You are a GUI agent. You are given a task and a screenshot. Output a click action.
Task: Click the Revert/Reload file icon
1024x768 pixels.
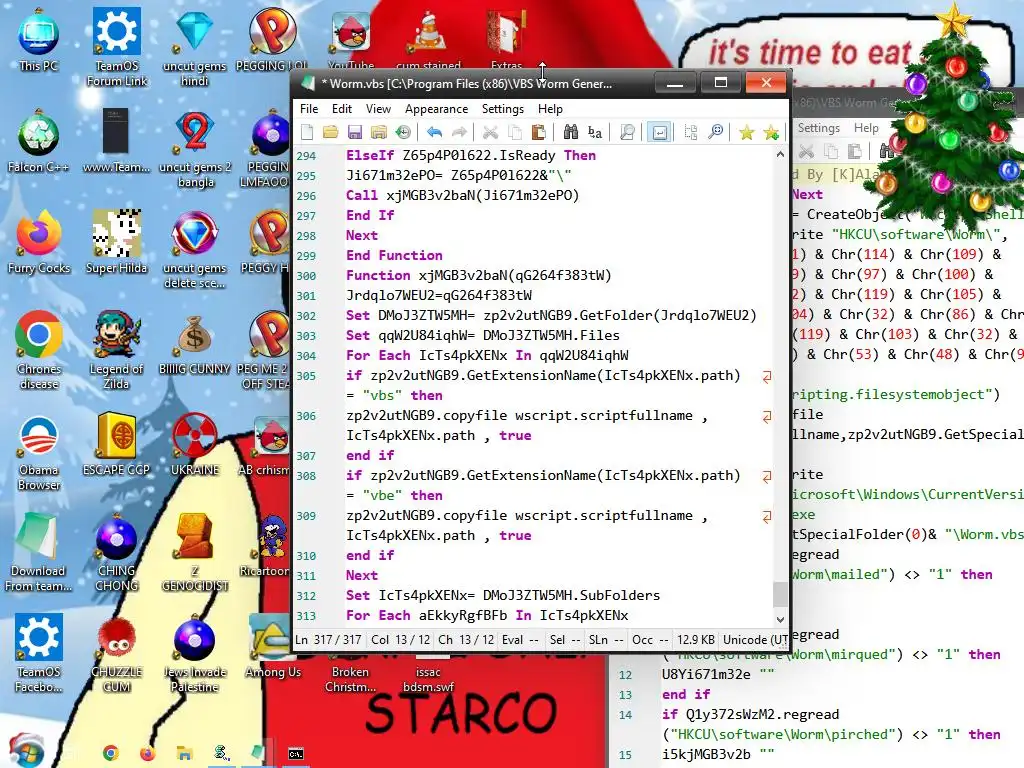tap(403, 133)
